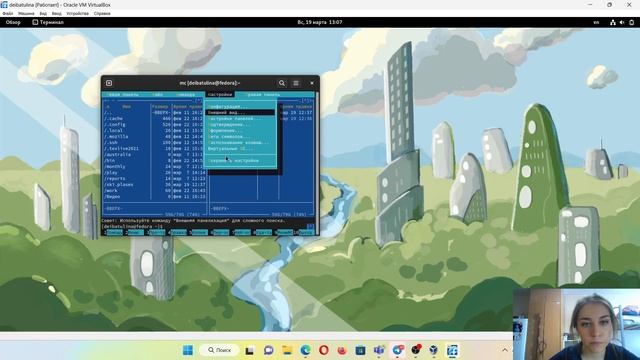Click the terminal search magnifier icon
This screenshot has height=360, width=640.
point(282,83)
